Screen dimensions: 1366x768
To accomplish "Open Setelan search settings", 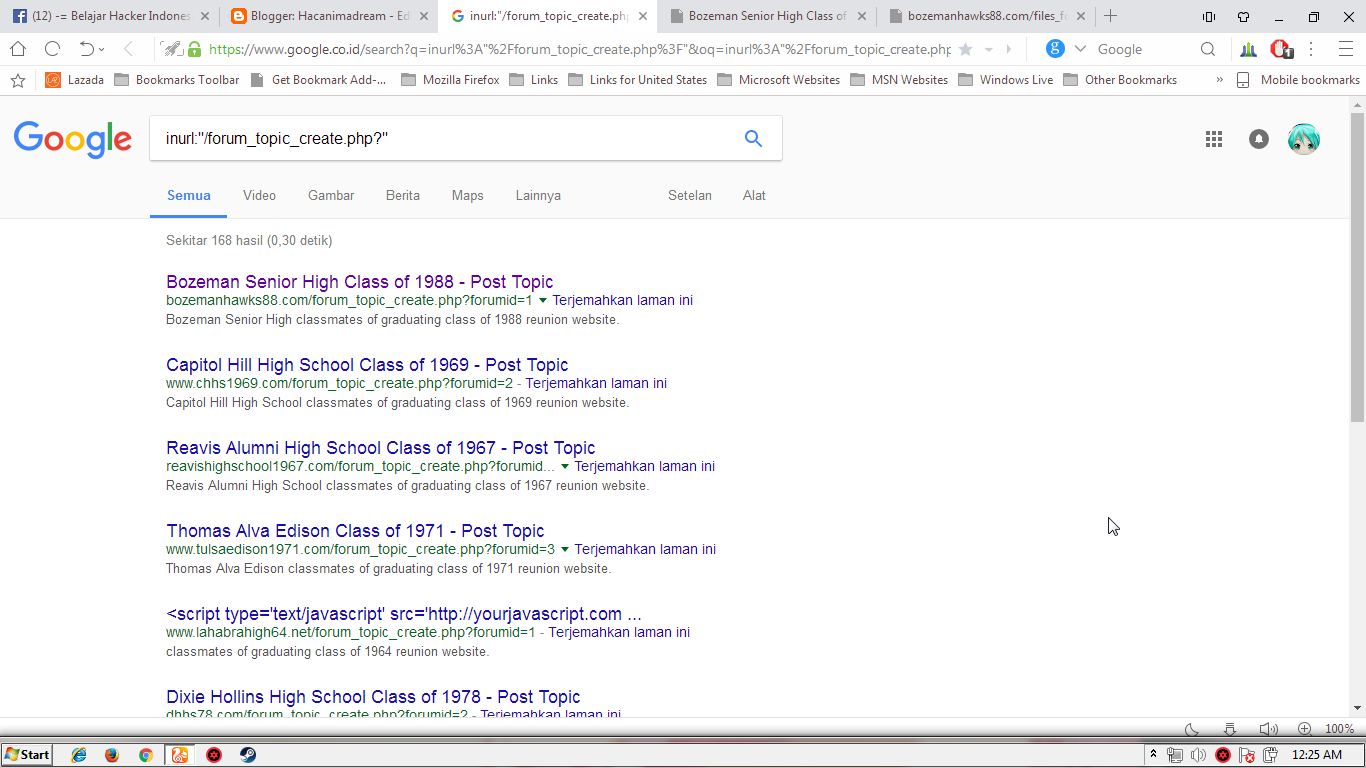I will click(x=690, y=195).
